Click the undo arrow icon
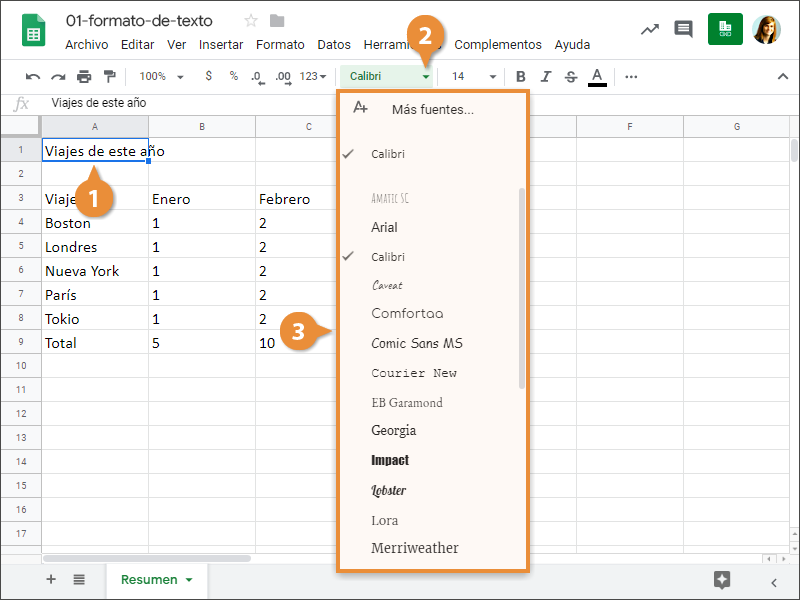The image size is (800, 600). point(33,76)
